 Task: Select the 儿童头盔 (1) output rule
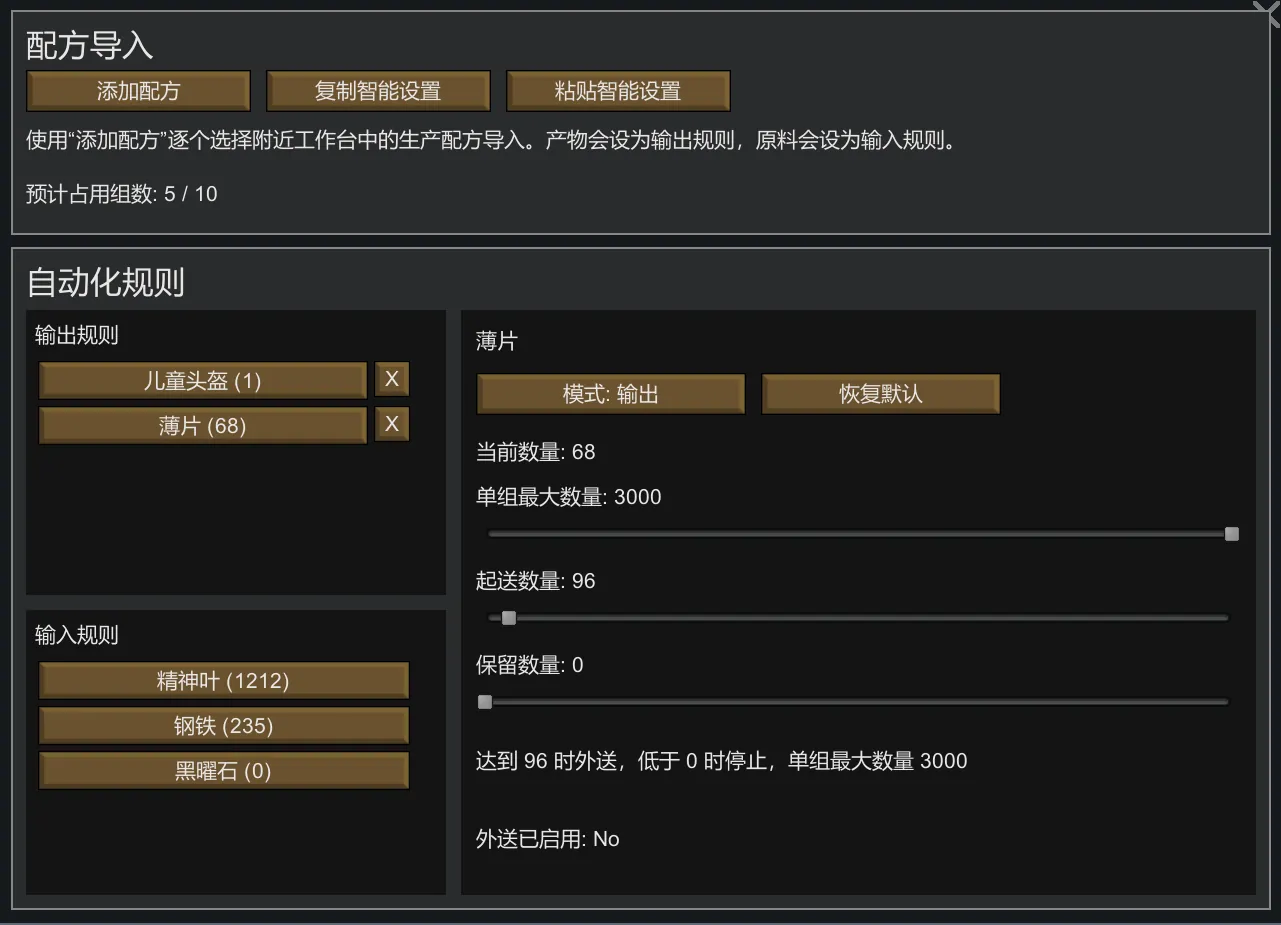[203, 381]
